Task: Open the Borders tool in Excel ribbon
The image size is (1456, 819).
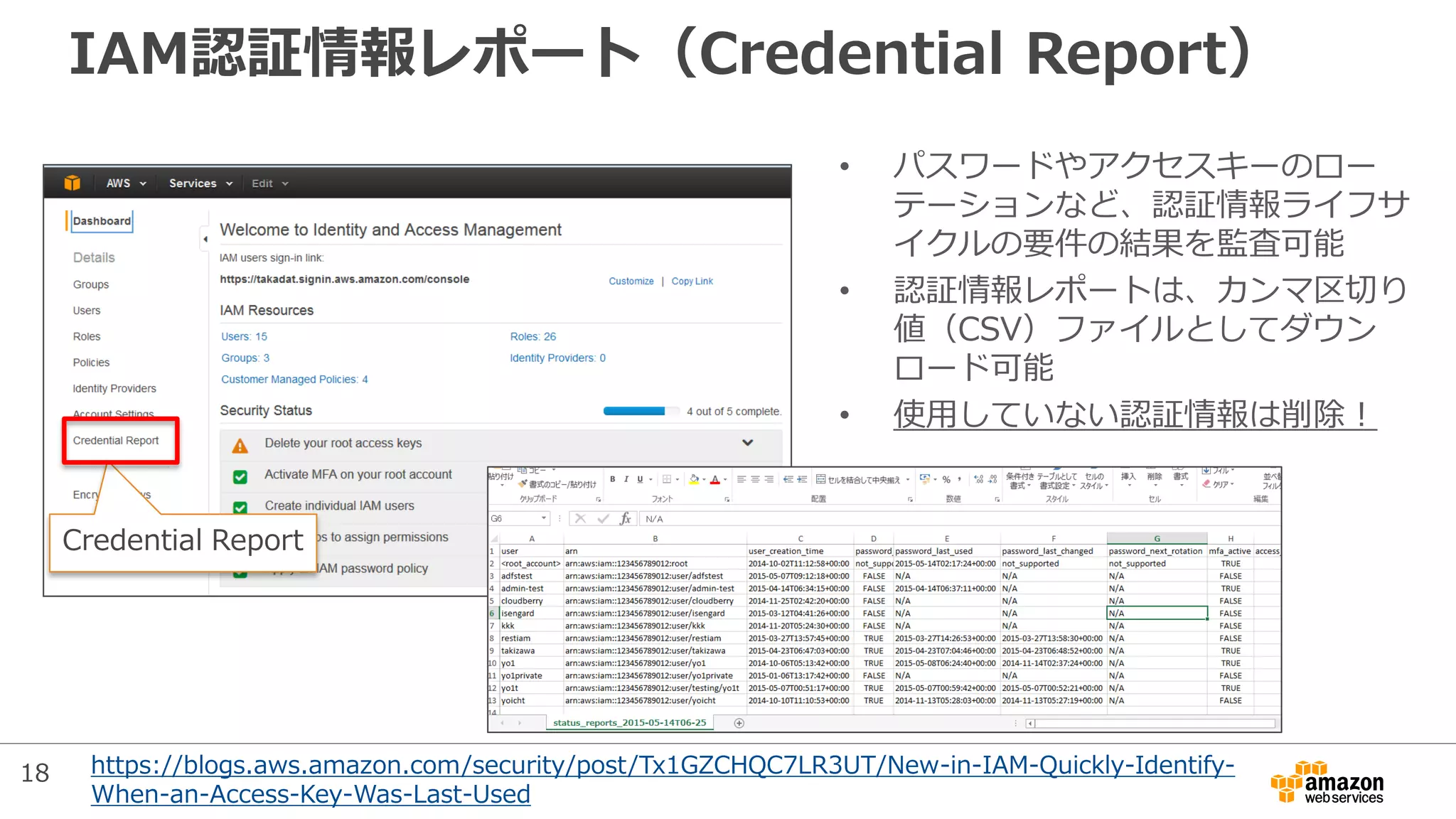Action: click(x=667, y=479)
